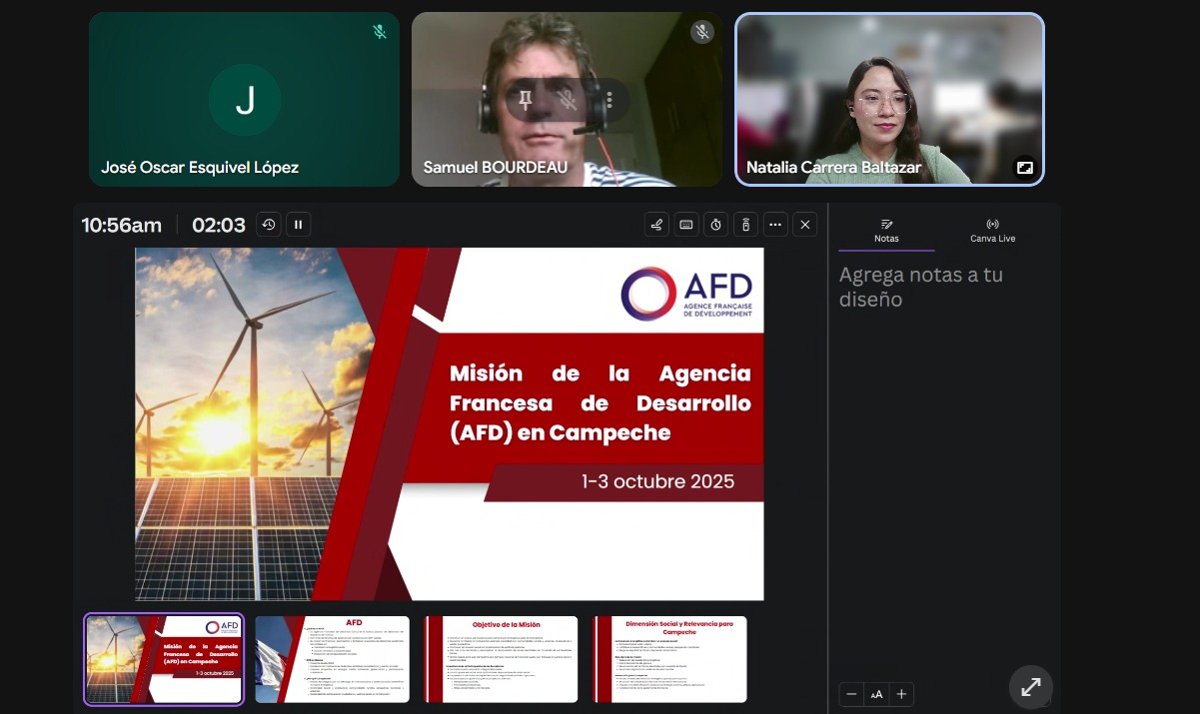Decrease notes font size with minus button
The image size is (1200, 714).
[852, 694]
